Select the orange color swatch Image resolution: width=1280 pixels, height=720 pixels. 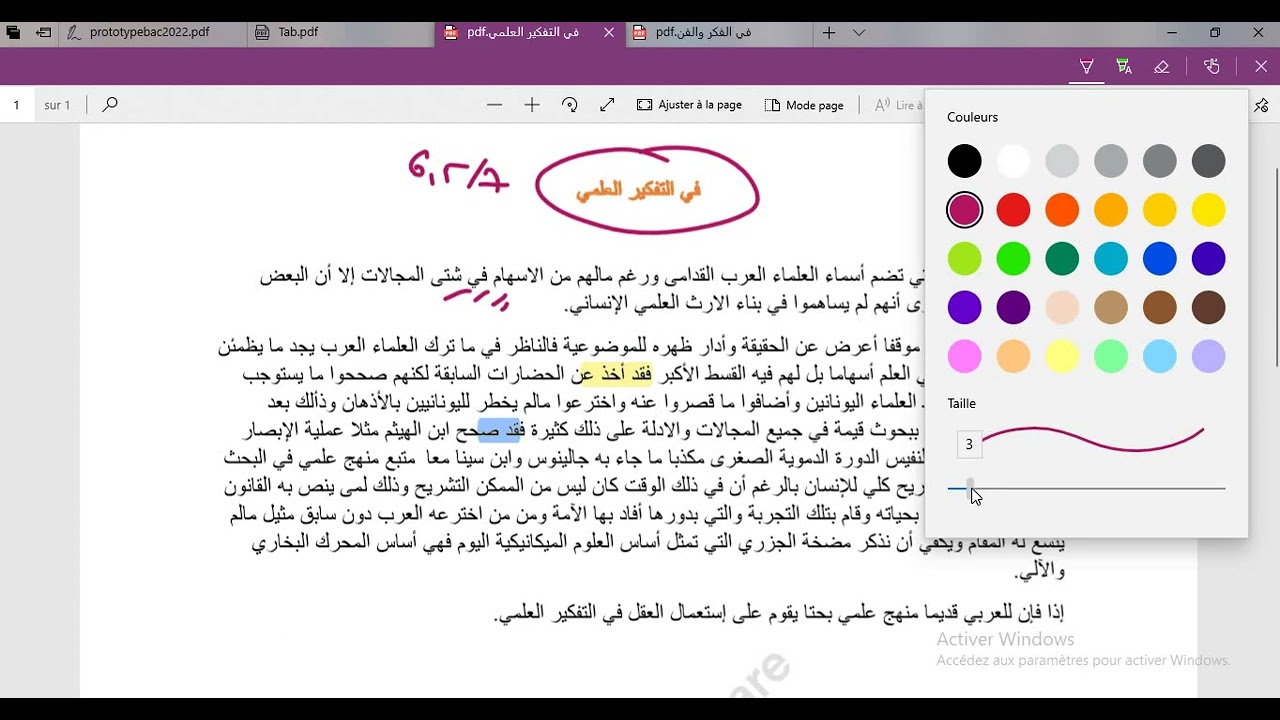click(x=1062, y=210)
